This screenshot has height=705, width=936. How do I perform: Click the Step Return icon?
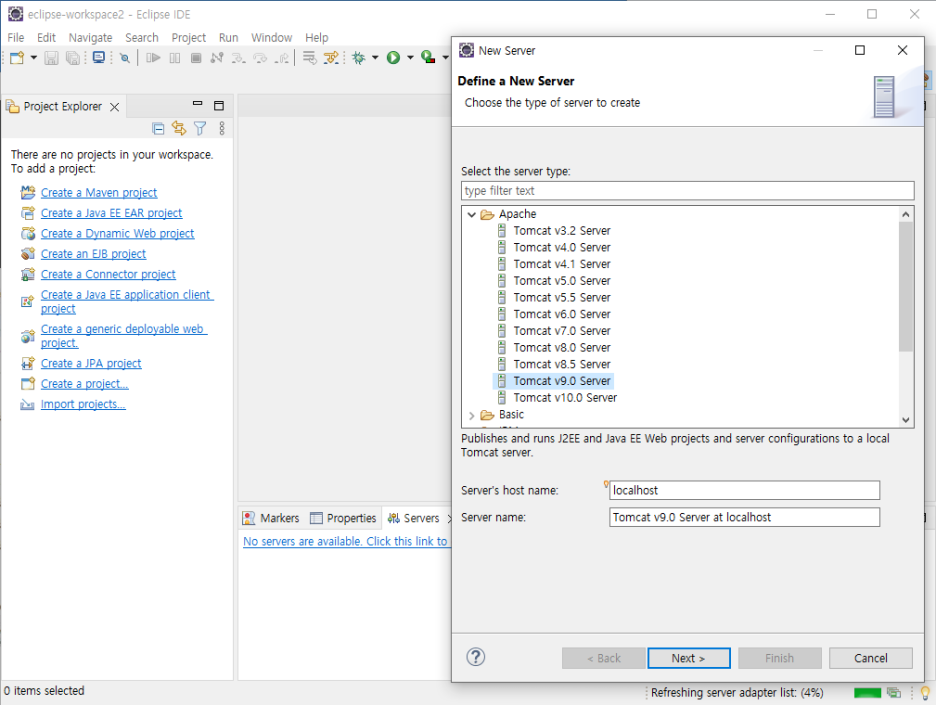(x=282, y=58)
